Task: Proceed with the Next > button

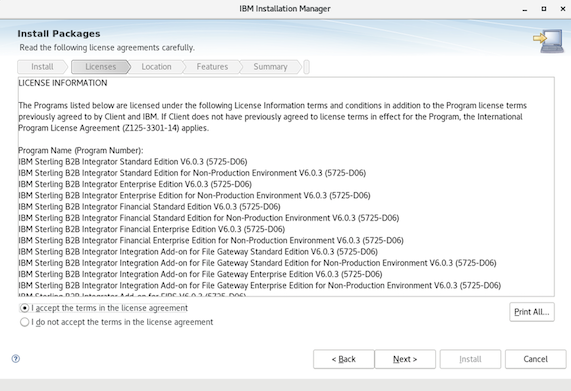Action: click(405, 359)
